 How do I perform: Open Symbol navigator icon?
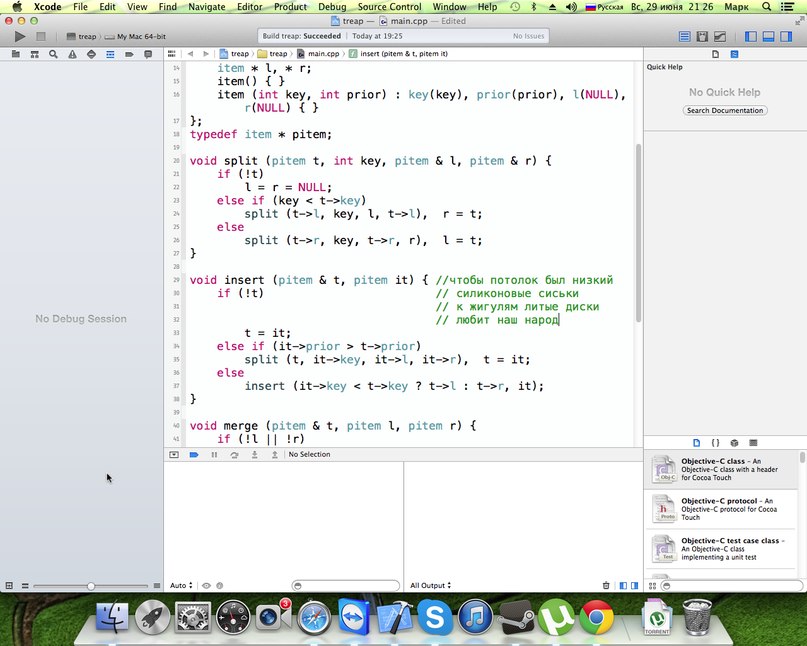click(34, 54)
